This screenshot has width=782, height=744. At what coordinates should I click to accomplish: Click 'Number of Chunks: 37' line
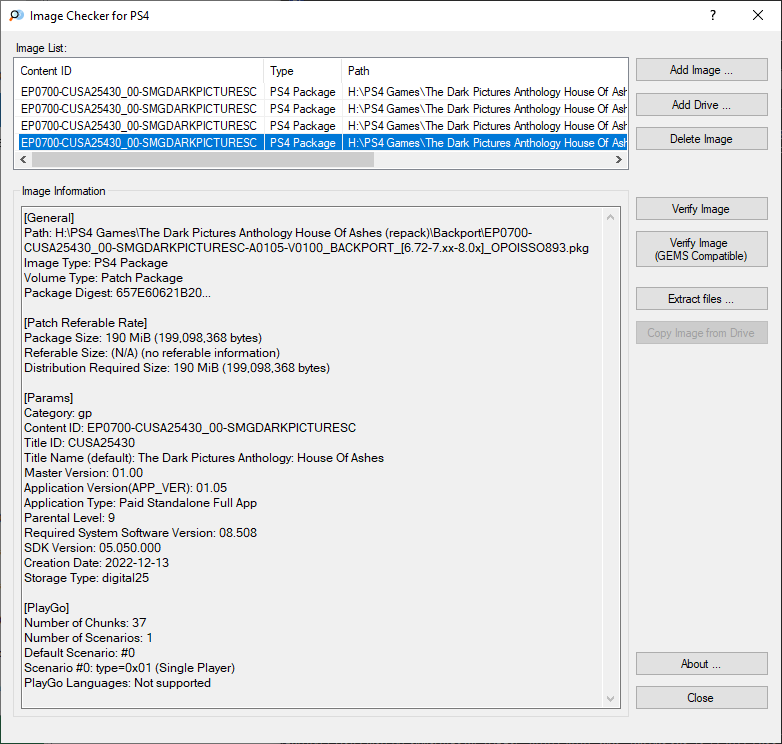85,623
